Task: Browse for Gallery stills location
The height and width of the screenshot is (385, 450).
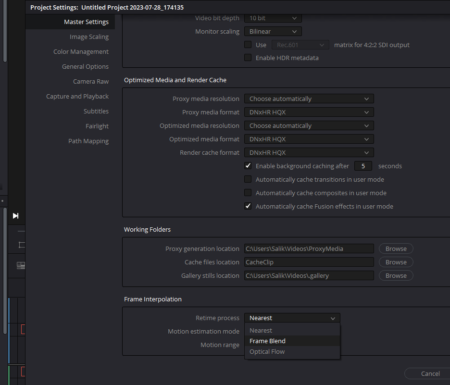Action: tap(396, 276)
